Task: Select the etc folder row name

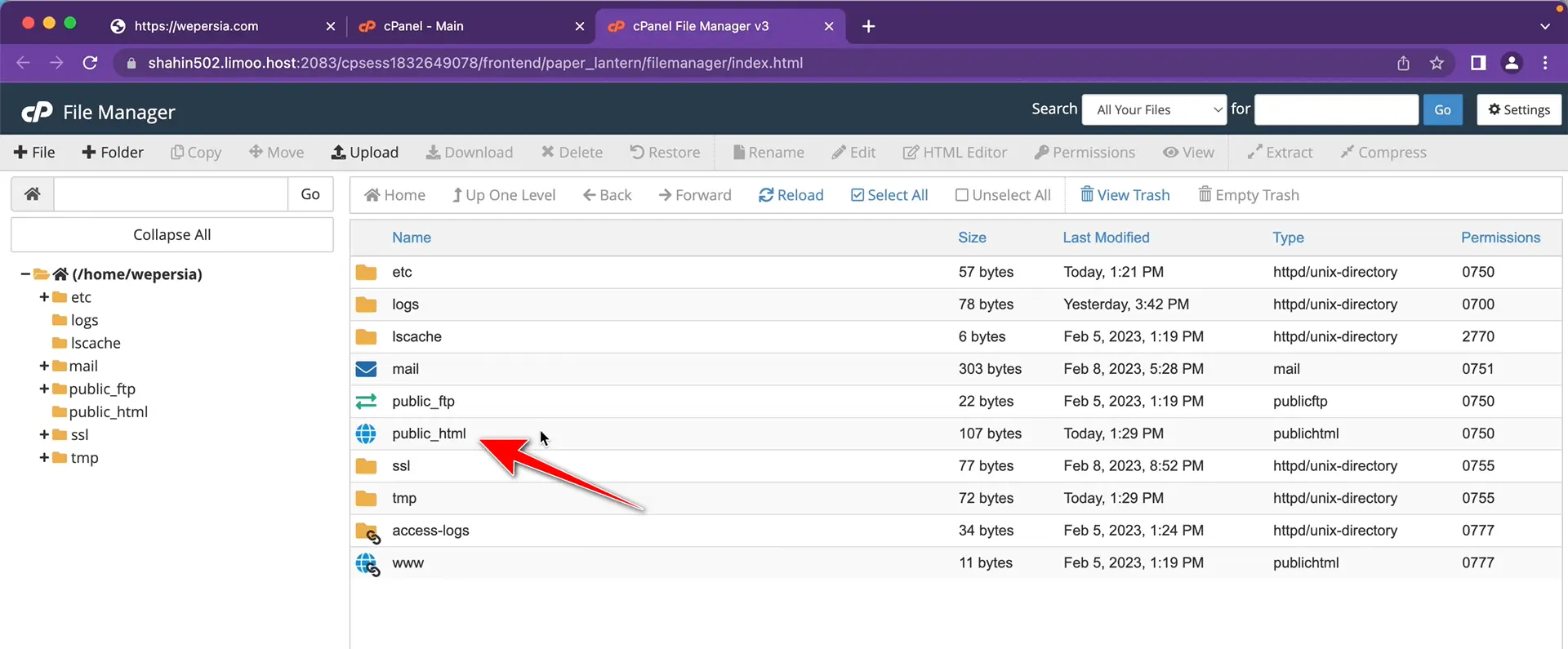Action: (x=402, y=272)
